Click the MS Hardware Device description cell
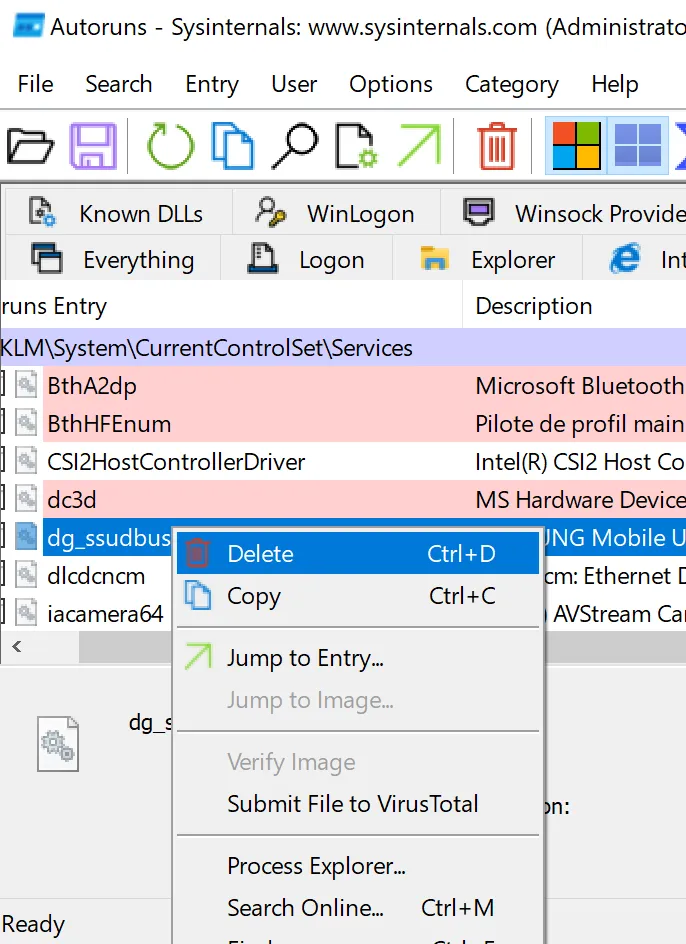 tap(579, 499)
